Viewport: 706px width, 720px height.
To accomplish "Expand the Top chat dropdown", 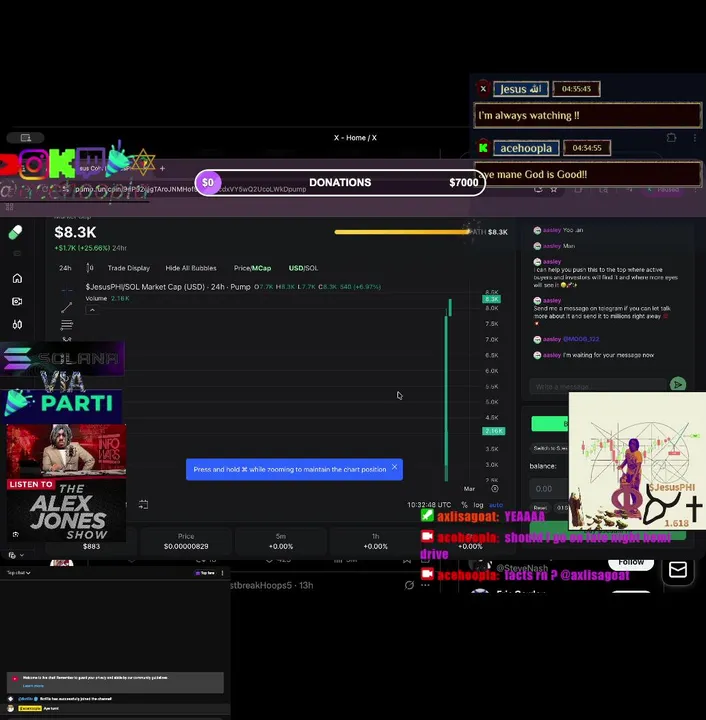I will [x=19, y=573].
